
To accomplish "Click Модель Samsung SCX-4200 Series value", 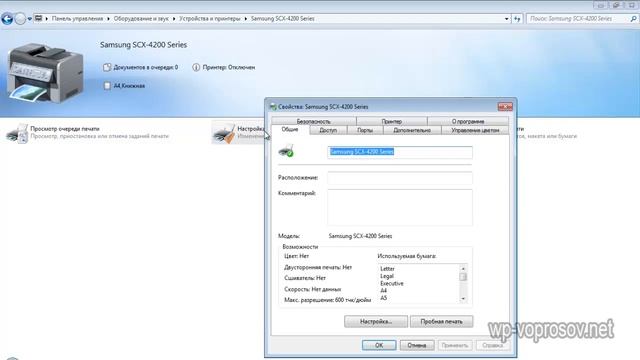I will coord(360,236).
